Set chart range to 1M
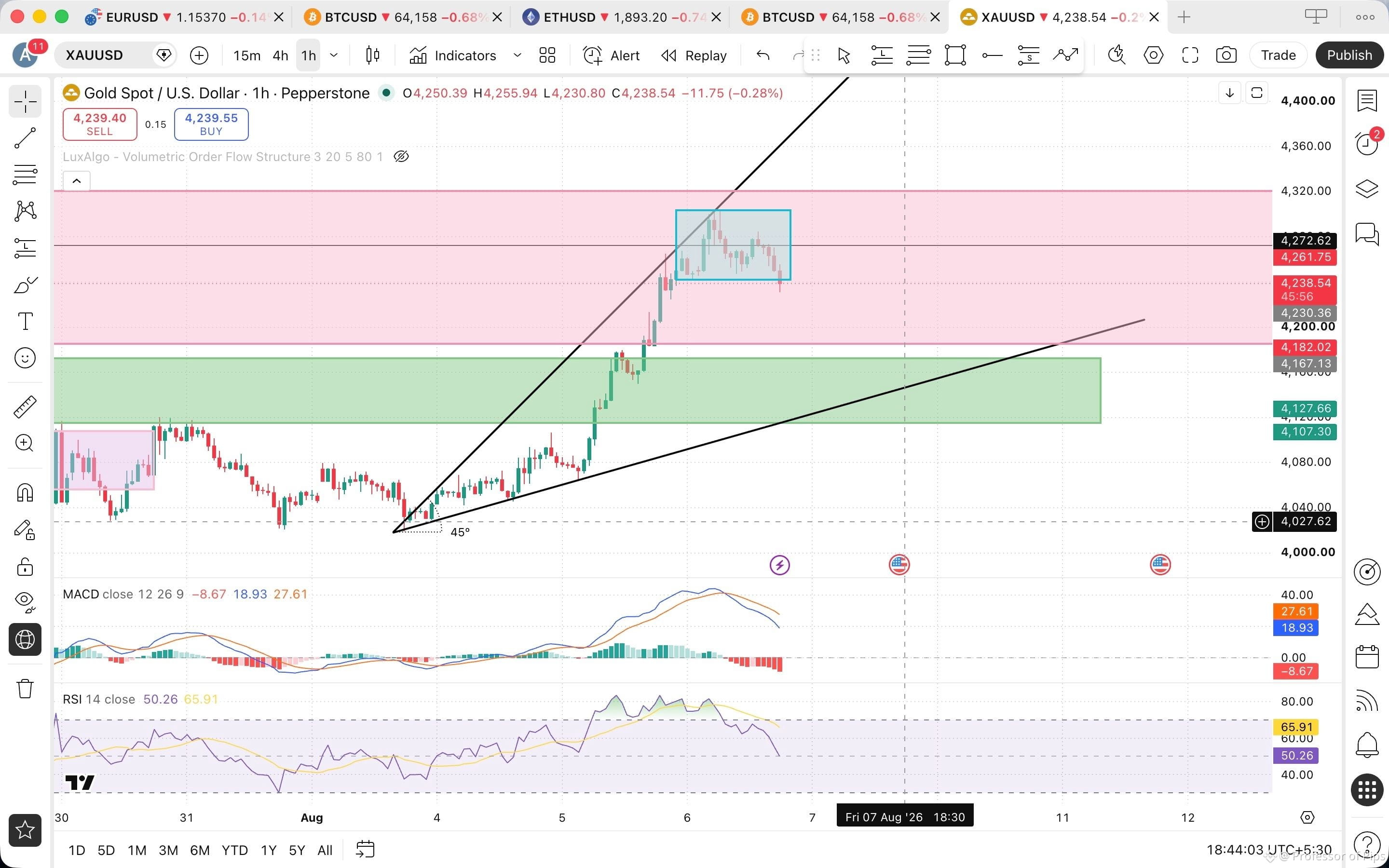 coord(136,850)
